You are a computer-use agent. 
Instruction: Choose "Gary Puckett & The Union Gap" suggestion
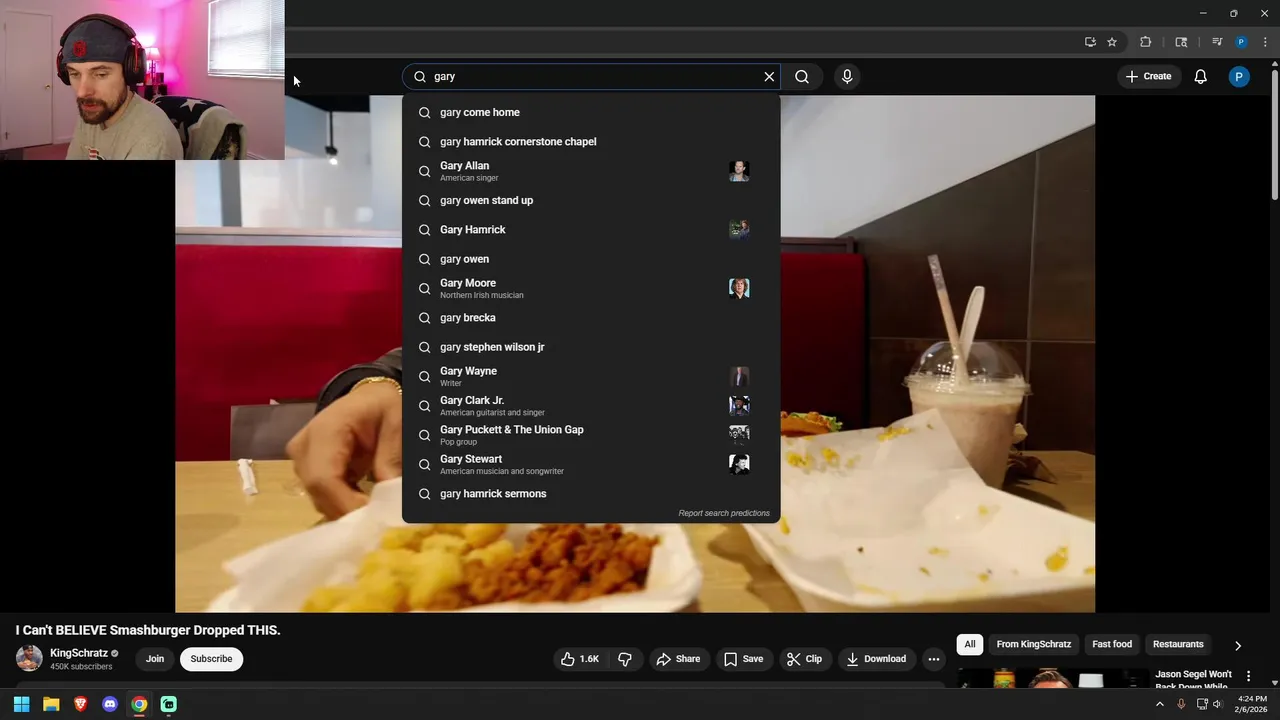coord(591,435)
